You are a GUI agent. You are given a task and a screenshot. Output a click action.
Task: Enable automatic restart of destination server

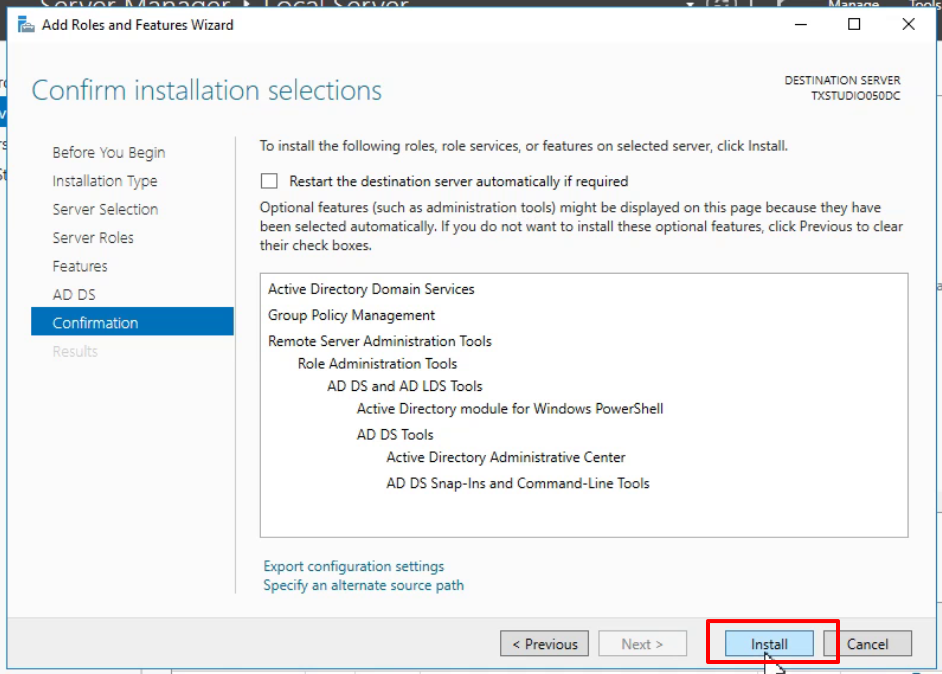click(x=269, y=181)
